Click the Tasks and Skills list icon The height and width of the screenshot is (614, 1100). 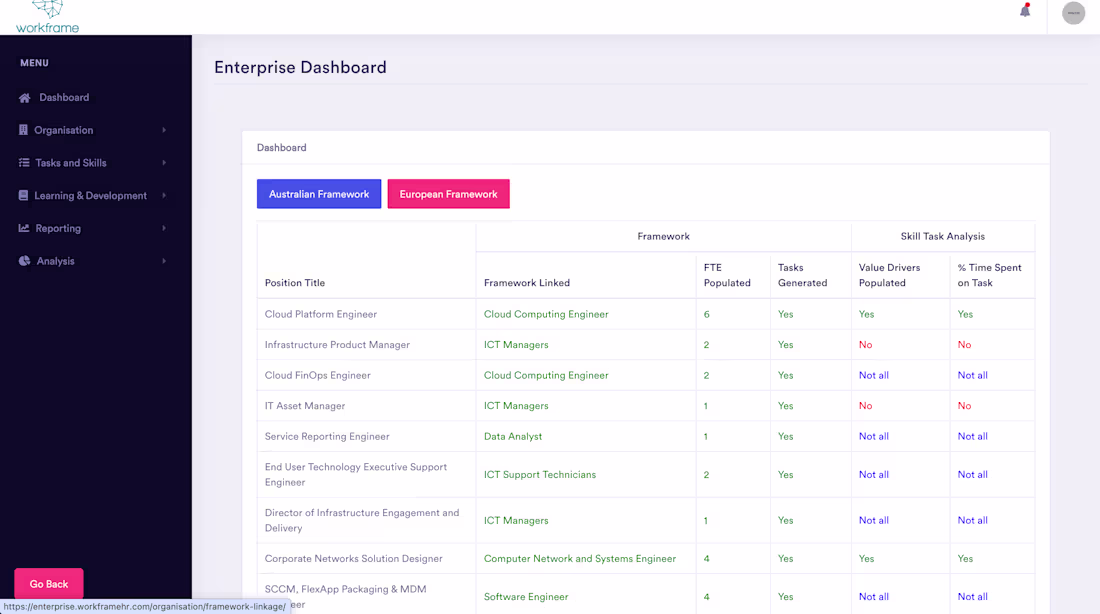22,162
